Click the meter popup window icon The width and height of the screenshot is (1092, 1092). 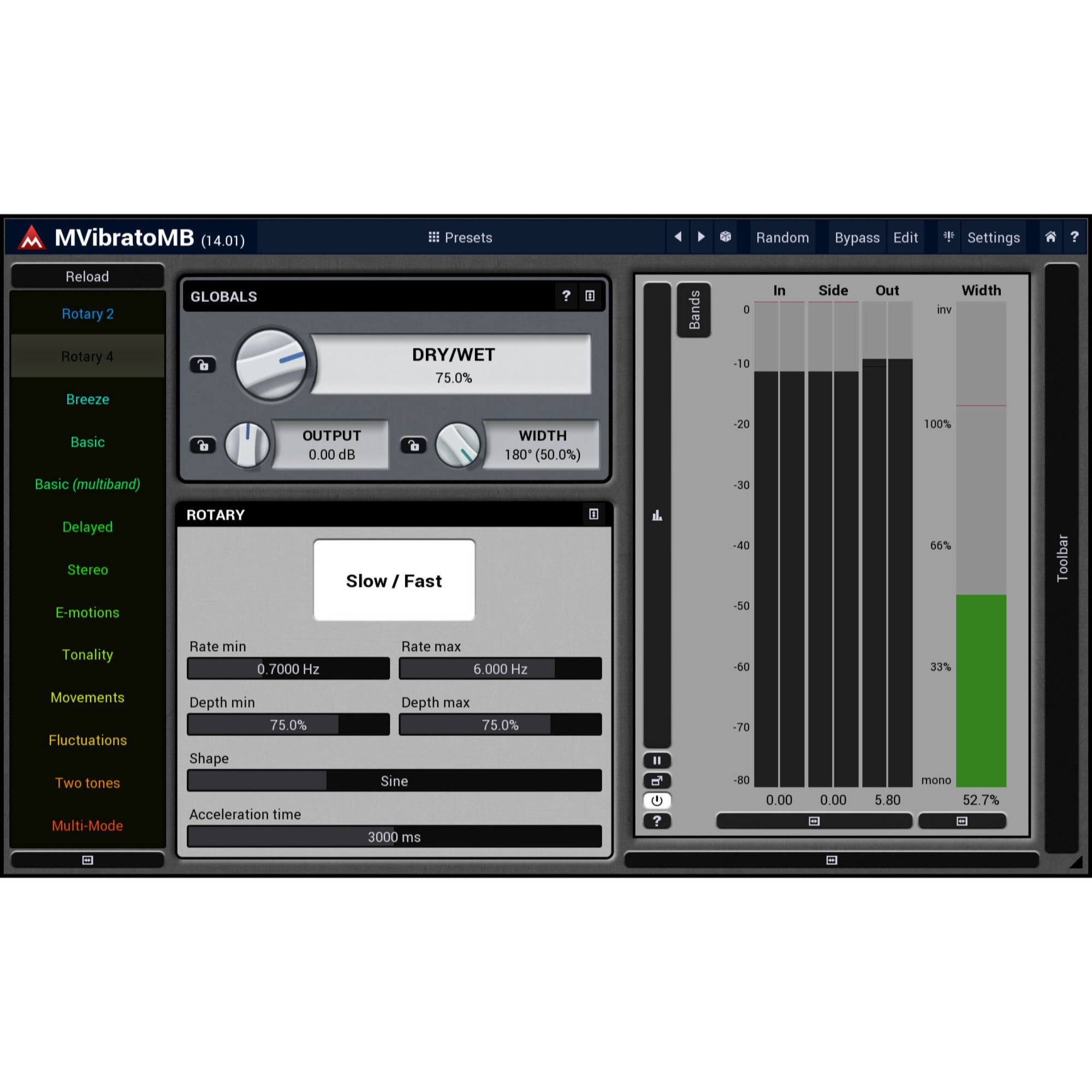coord(657,781)
